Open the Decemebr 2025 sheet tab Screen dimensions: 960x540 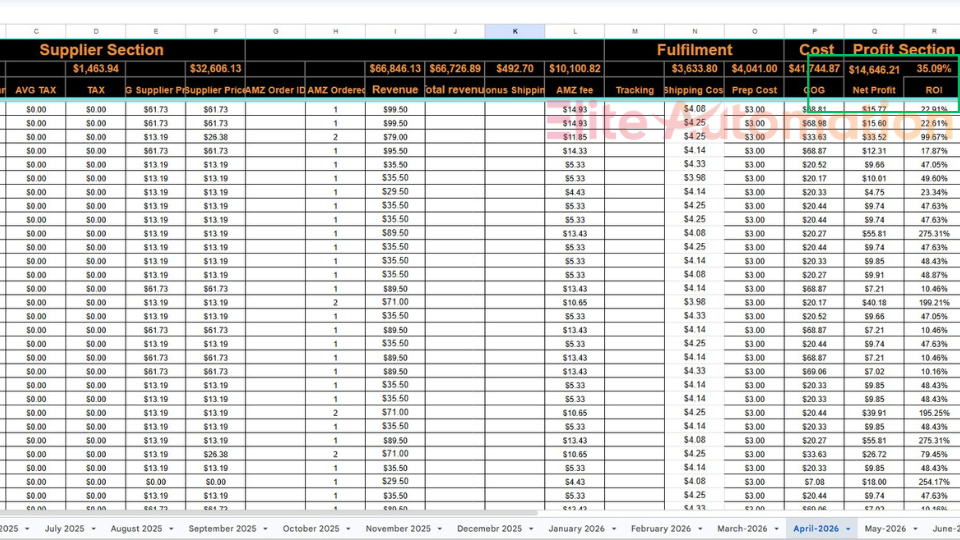[489, 528]
